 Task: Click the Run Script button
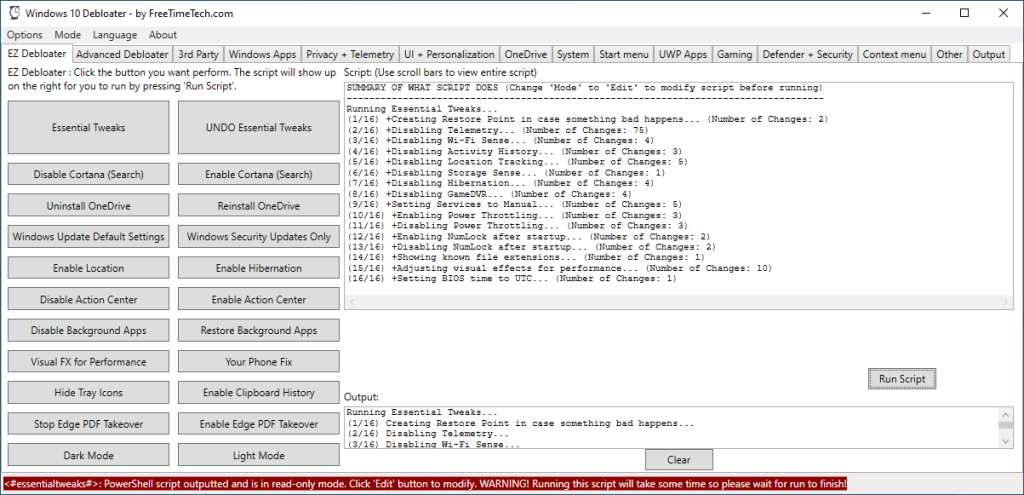point(902,379)
